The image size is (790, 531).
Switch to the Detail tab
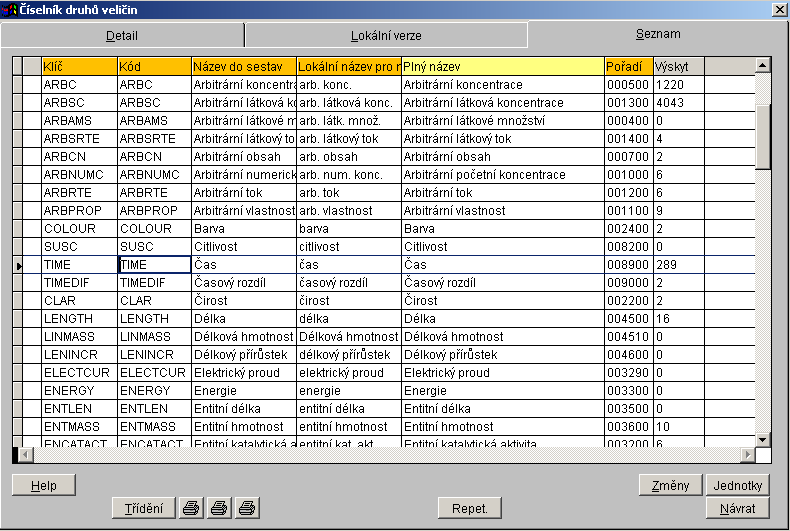(x=121, y=35)
